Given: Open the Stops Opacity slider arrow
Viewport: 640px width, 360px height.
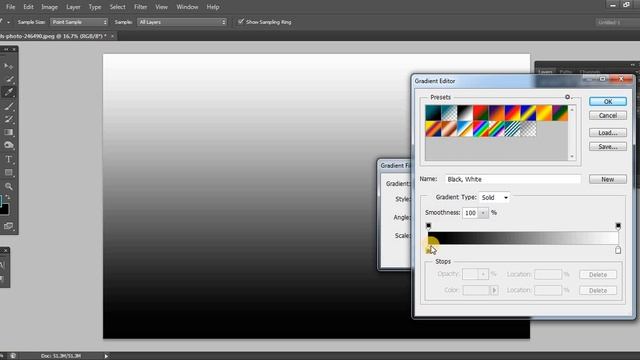Looking at the screenshot, I should (483, 274).
